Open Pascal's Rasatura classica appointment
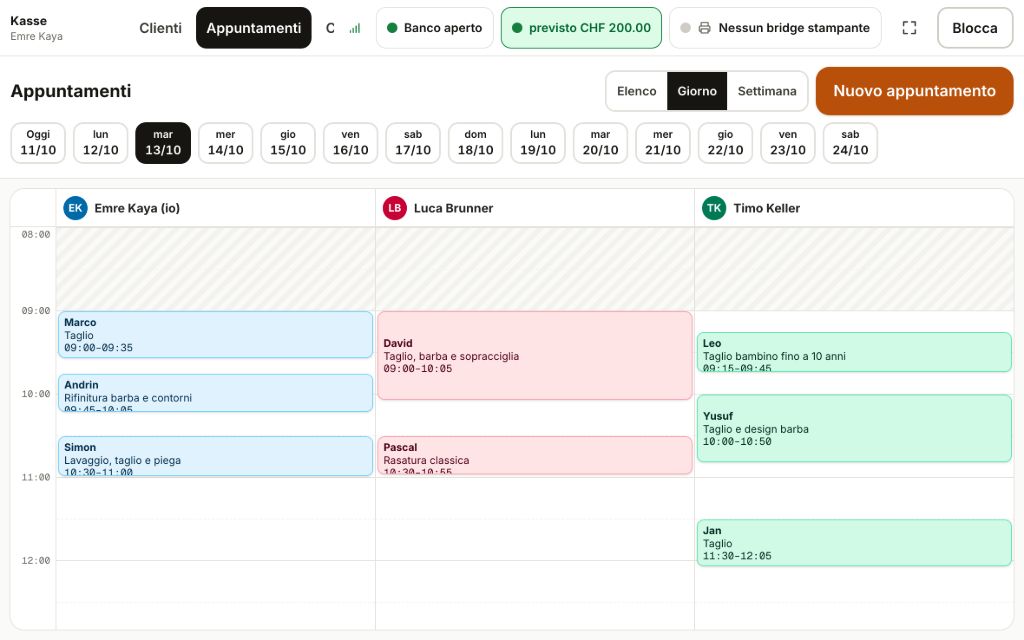Screen dimensions: 1024x640 (x=535, y=455)
